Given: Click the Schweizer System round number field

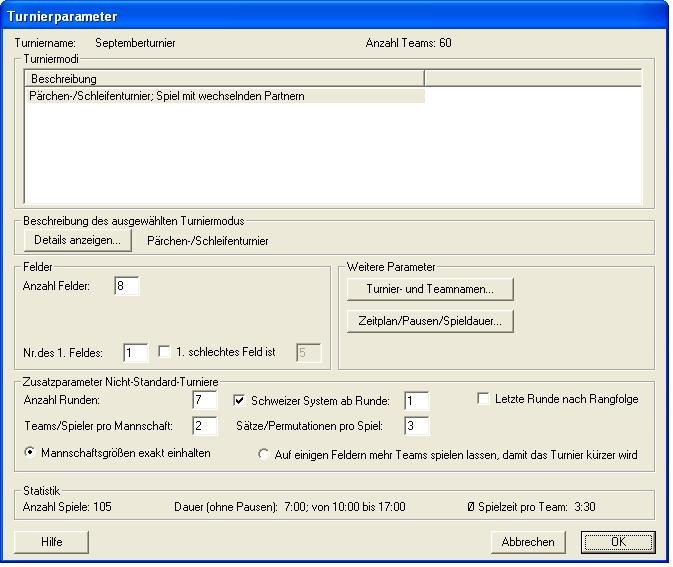Looking at the screenshot, I should (x=416, y=400).
